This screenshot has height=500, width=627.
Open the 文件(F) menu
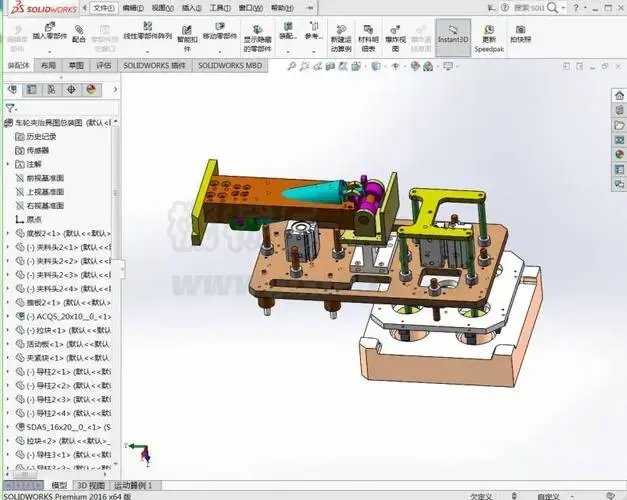[104, 8]
